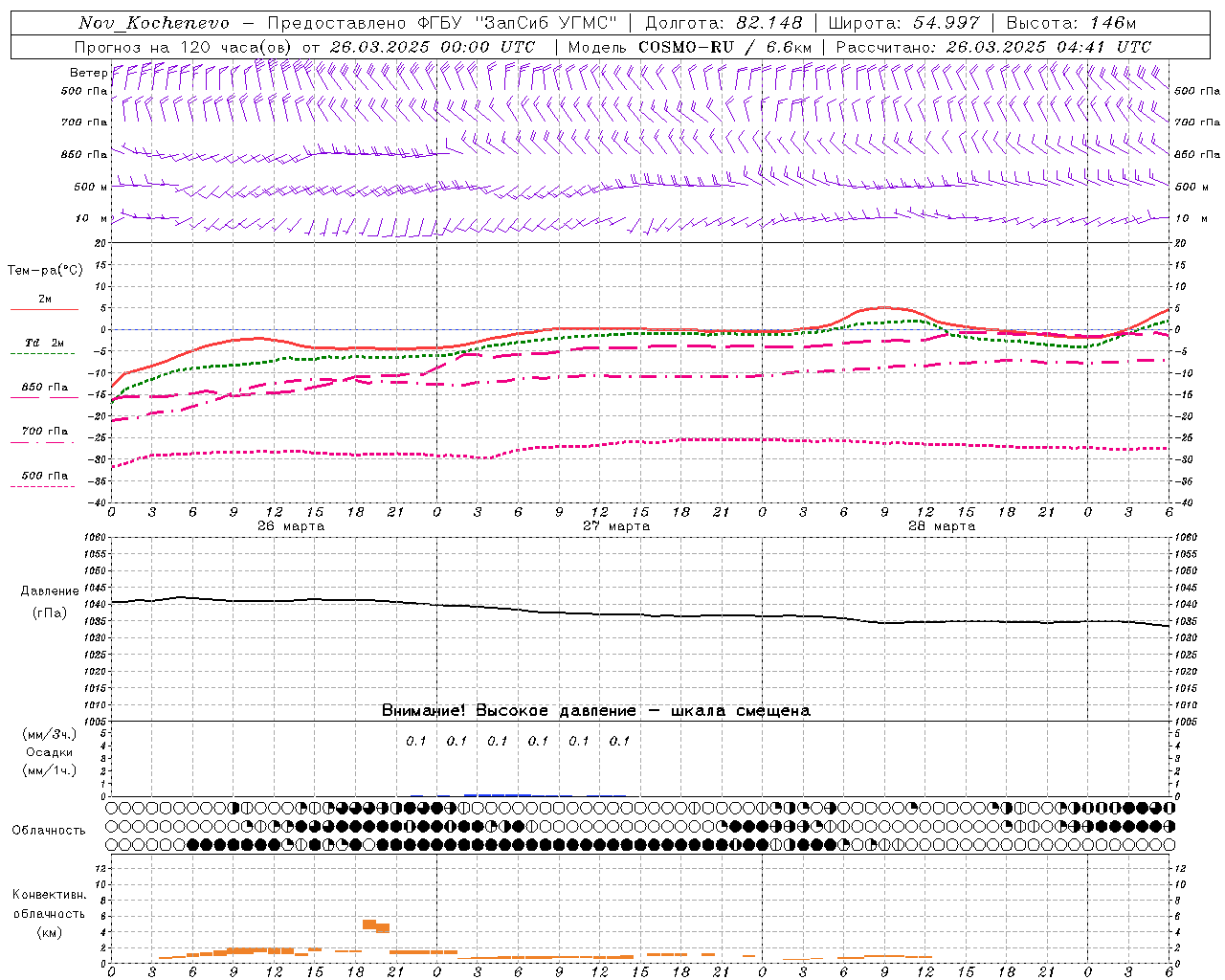Screen dimensions: 1225x980
Task: Click the 'Ветер' wind panel label
Action: click(88, 73)
